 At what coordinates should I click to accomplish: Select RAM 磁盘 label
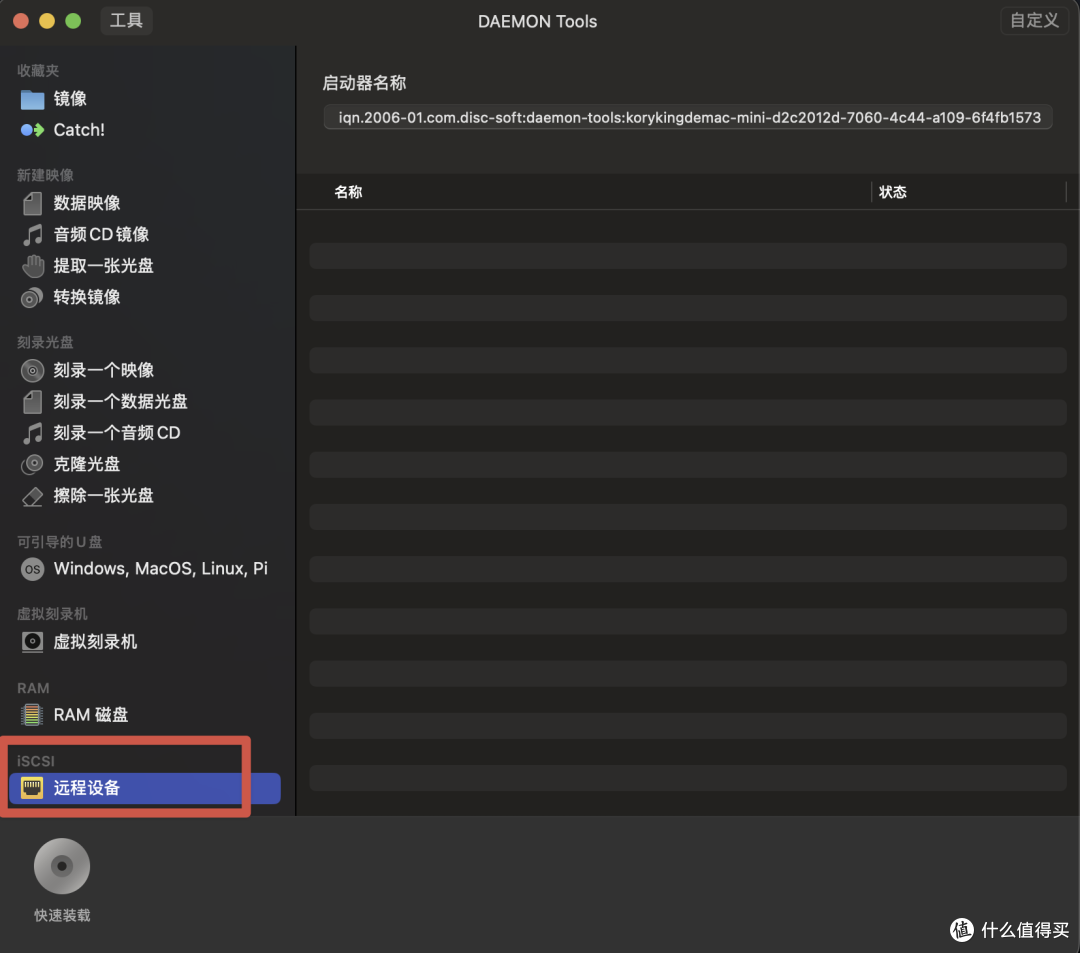click(x=91, y=715)
